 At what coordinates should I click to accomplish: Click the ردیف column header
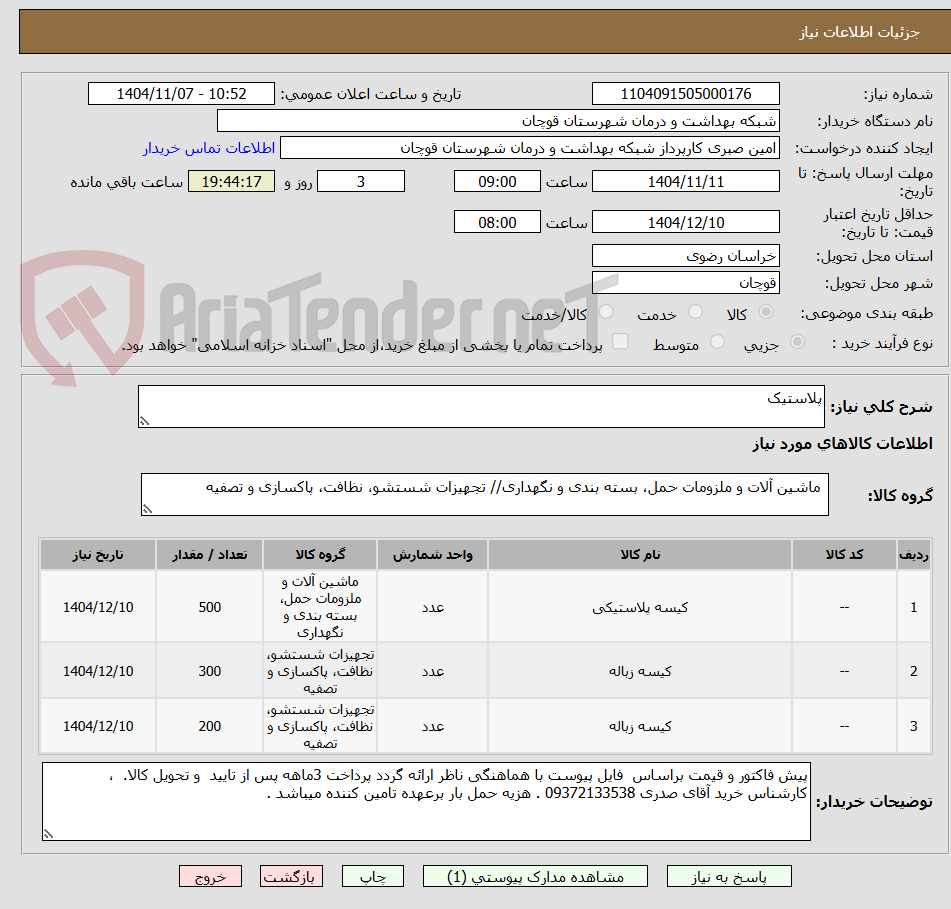pos(913,554)
